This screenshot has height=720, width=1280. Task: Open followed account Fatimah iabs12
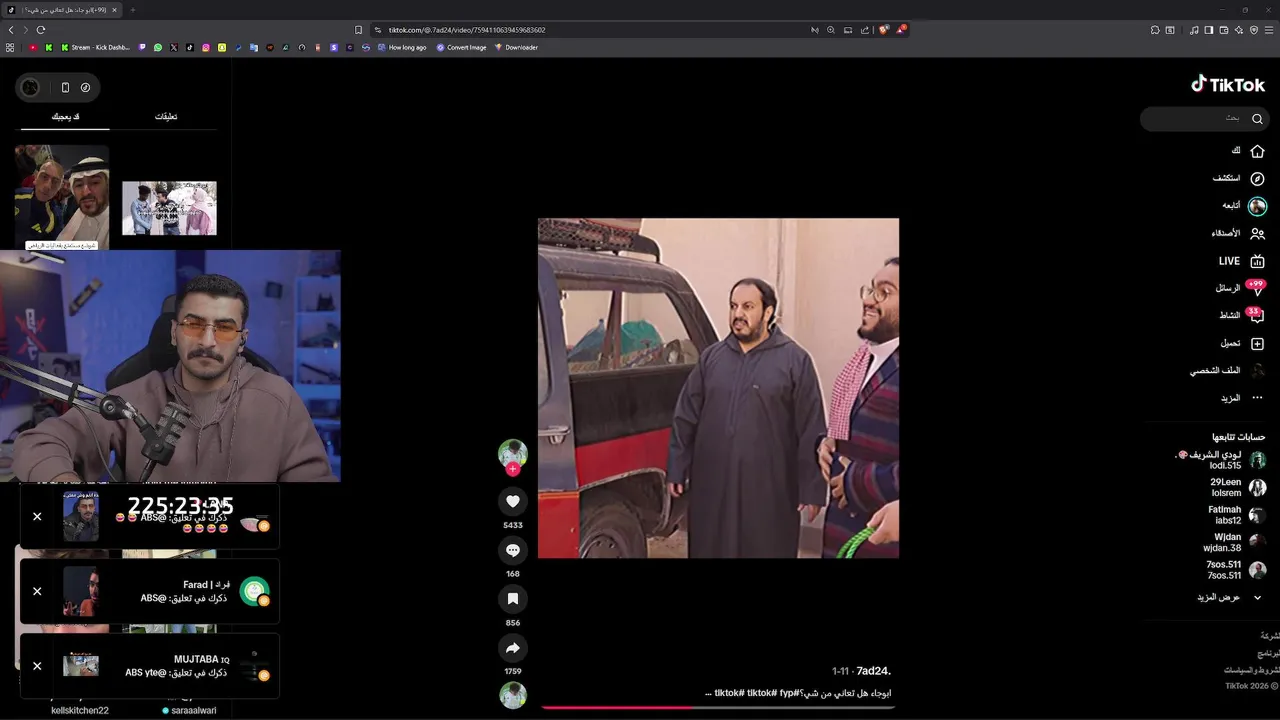pyautogui.click(x=1237, y=515)
